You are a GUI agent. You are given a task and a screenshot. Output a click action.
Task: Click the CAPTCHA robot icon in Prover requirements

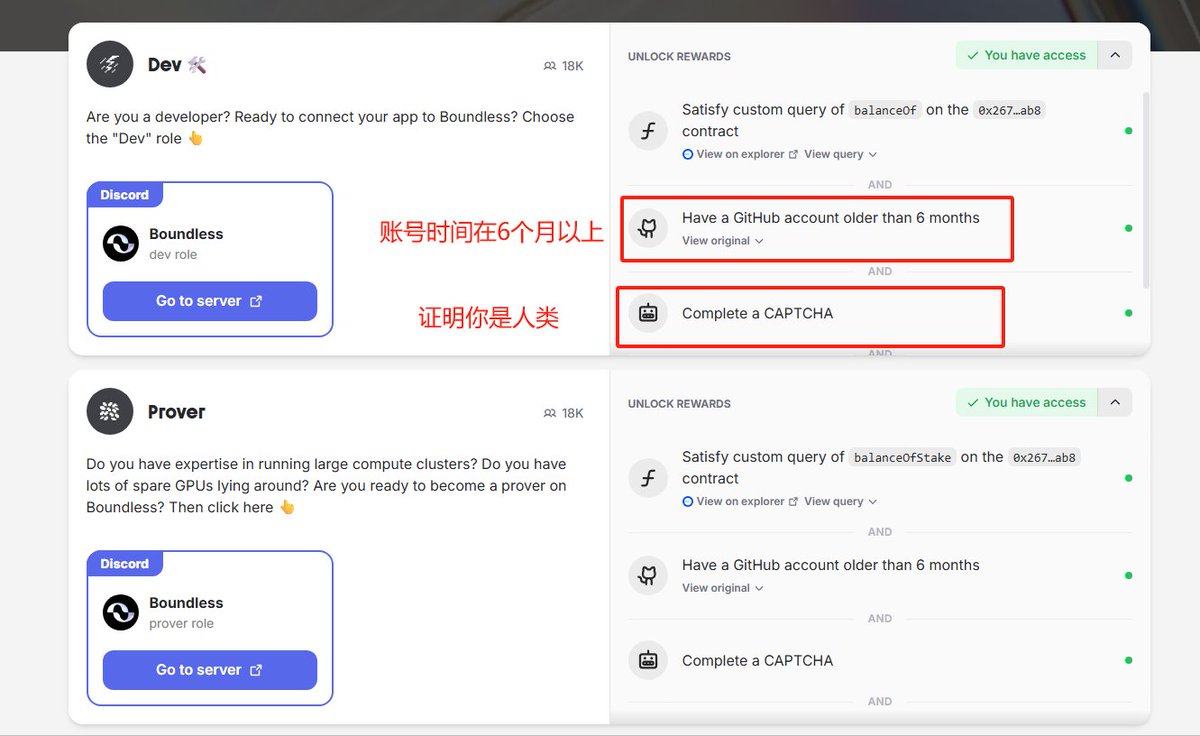click(648, 660)
